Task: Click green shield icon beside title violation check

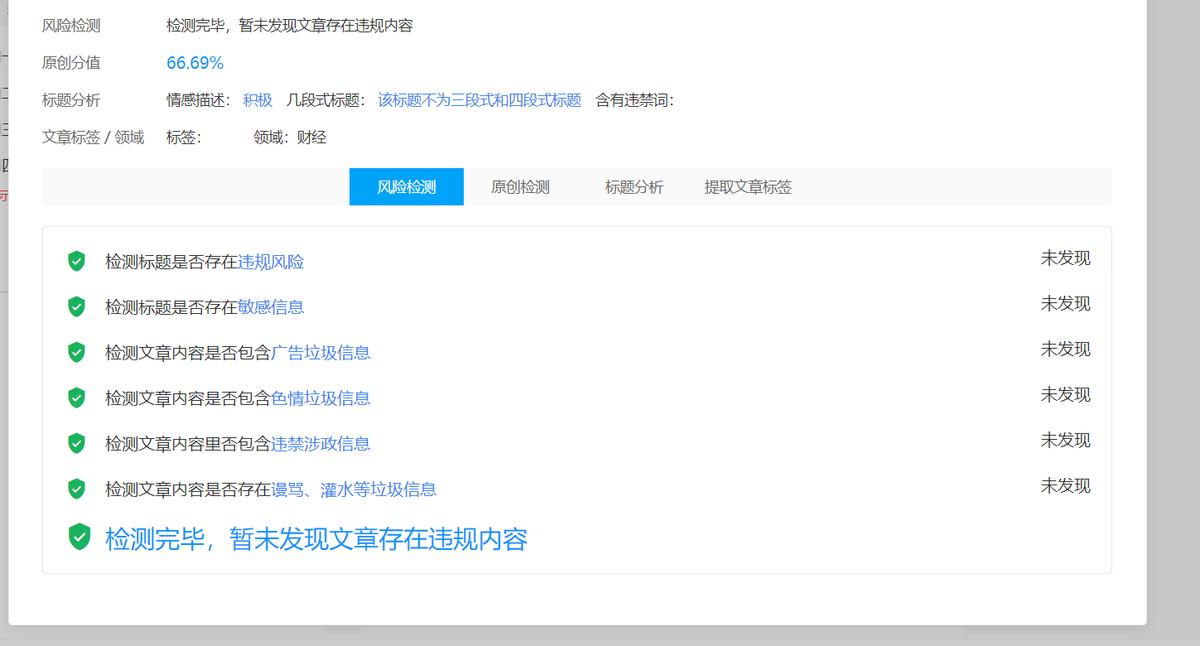Action: pyautogui.click(x=76, y=260)
